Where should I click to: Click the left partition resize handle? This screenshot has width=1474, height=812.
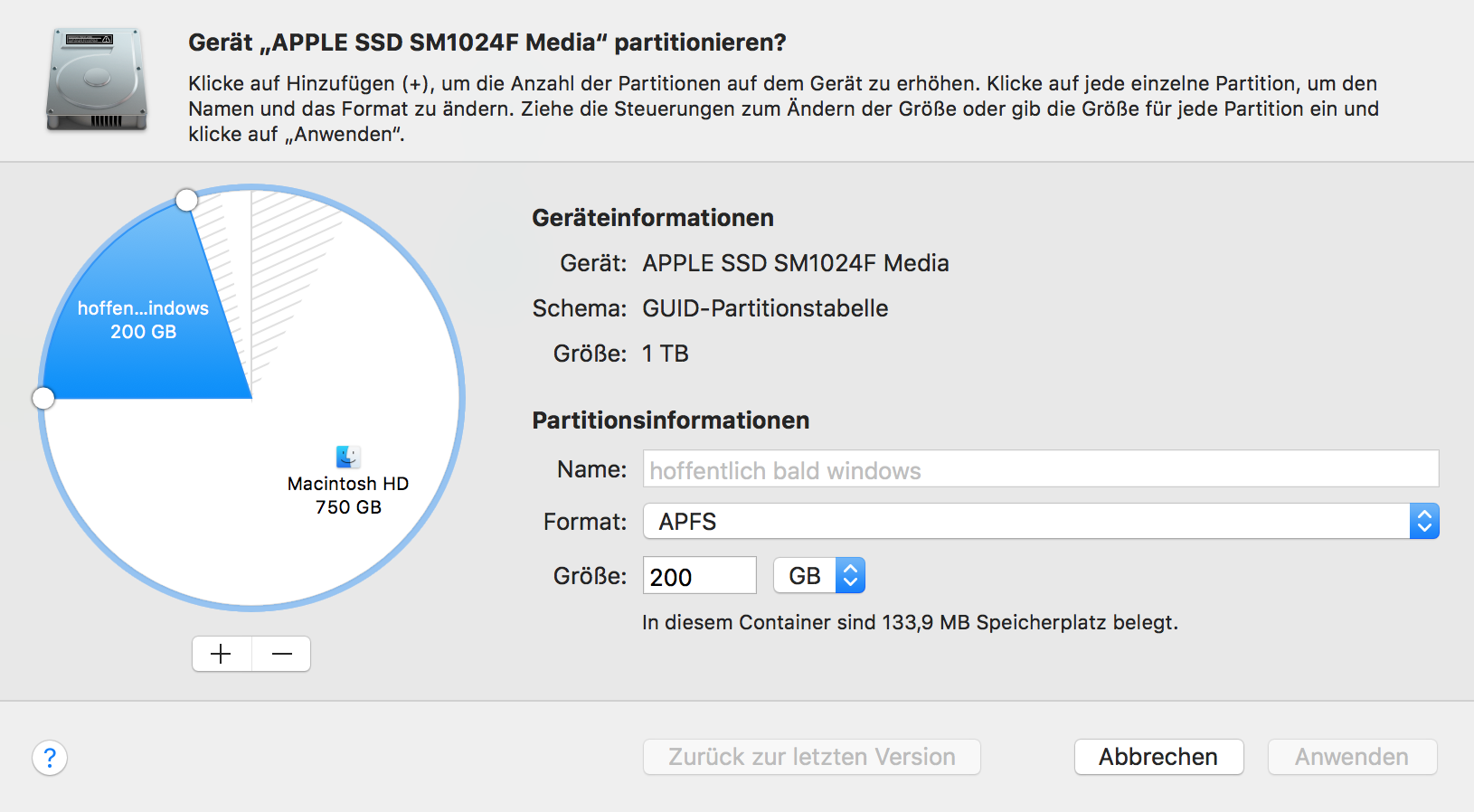pos(43,398)
